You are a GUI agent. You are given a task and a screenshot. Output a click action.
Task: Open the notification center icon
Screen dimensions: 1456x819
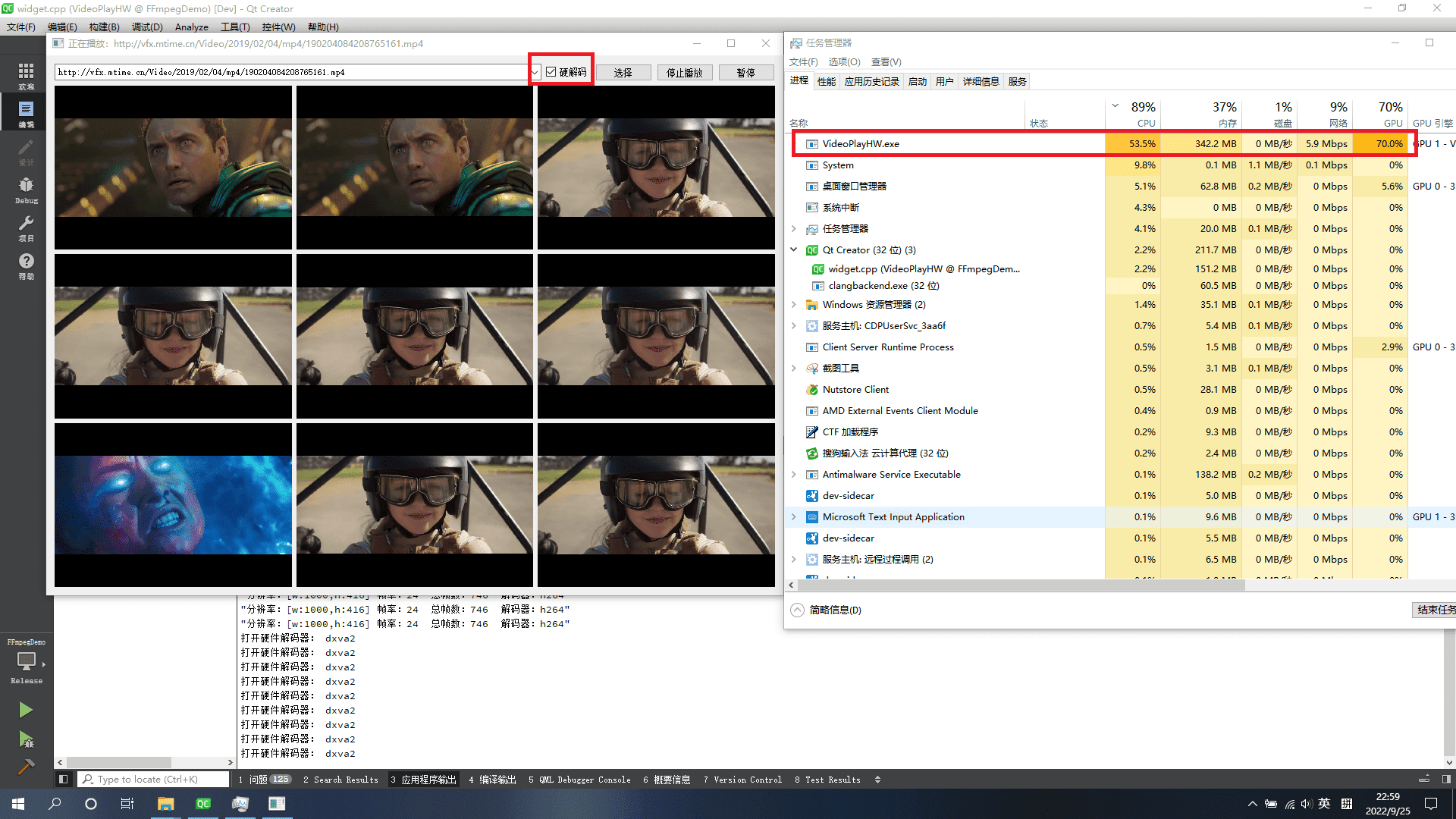pos(1431,804)
